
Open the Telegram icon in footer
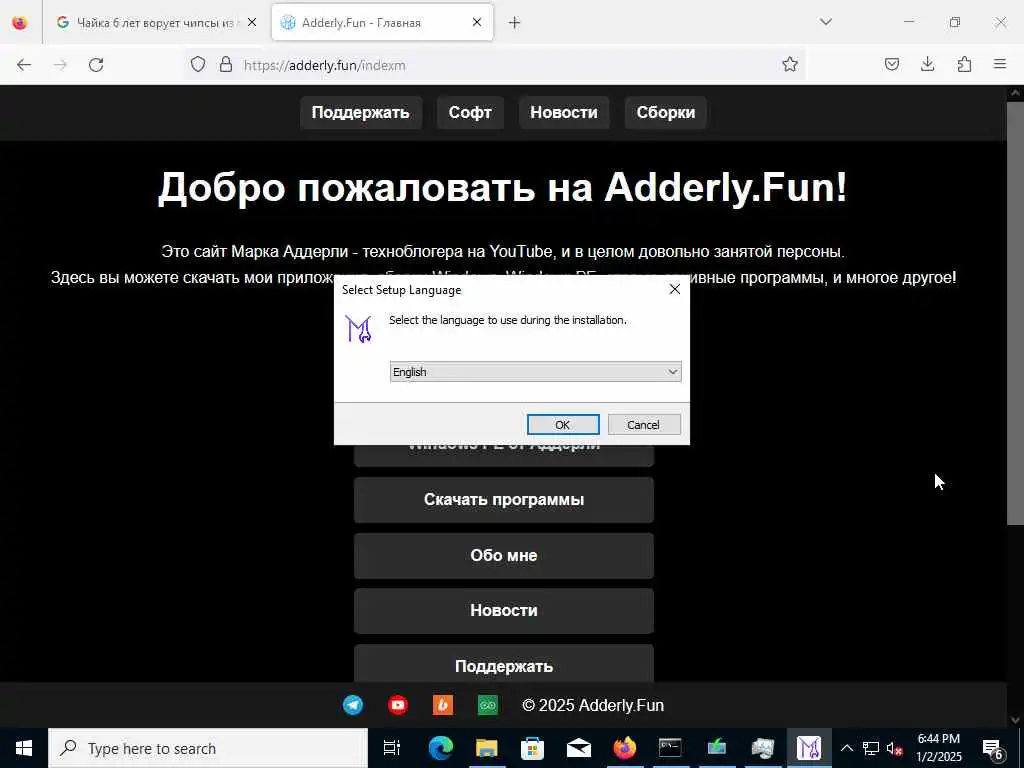click(x=353, y=705)
